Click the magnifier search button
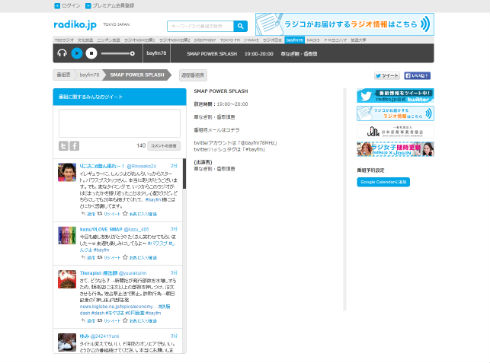 [240, 26]
